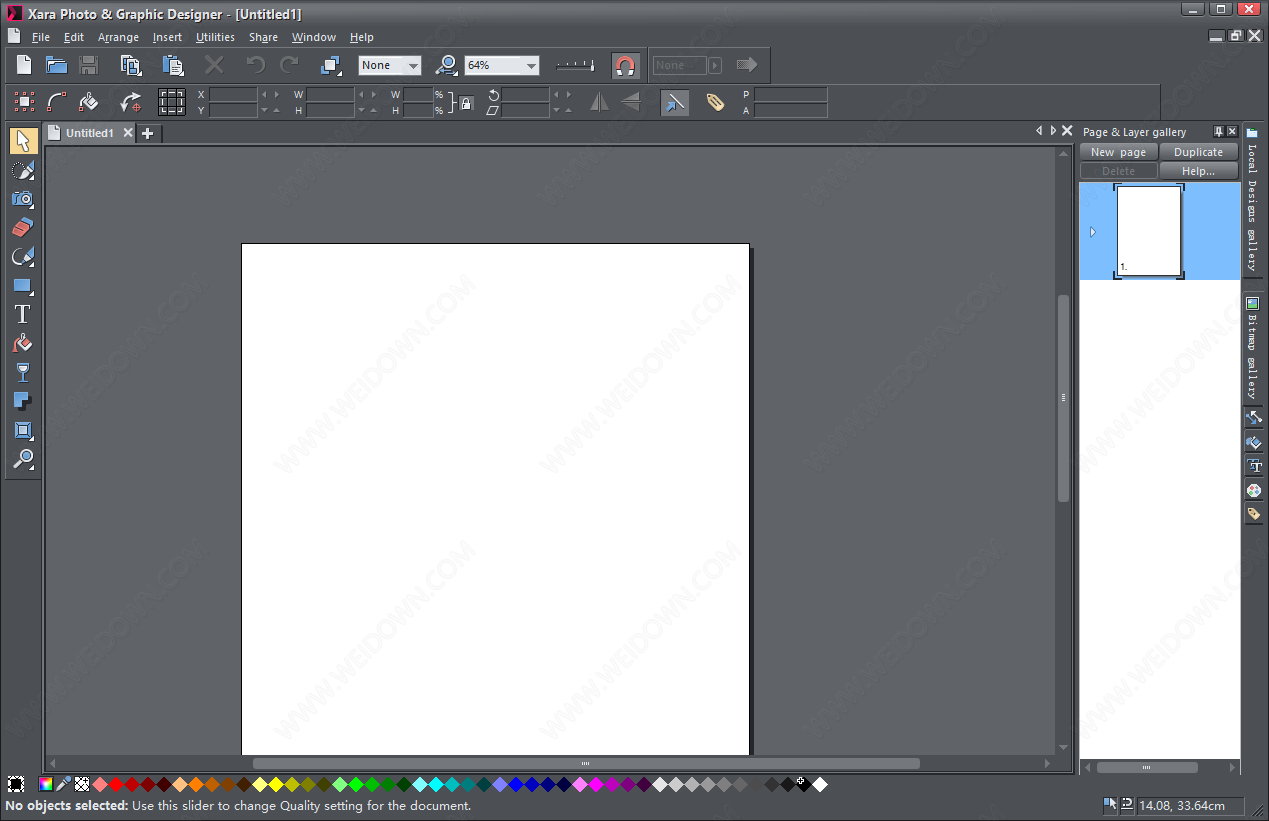Click the Copy icon

[131, 65]
